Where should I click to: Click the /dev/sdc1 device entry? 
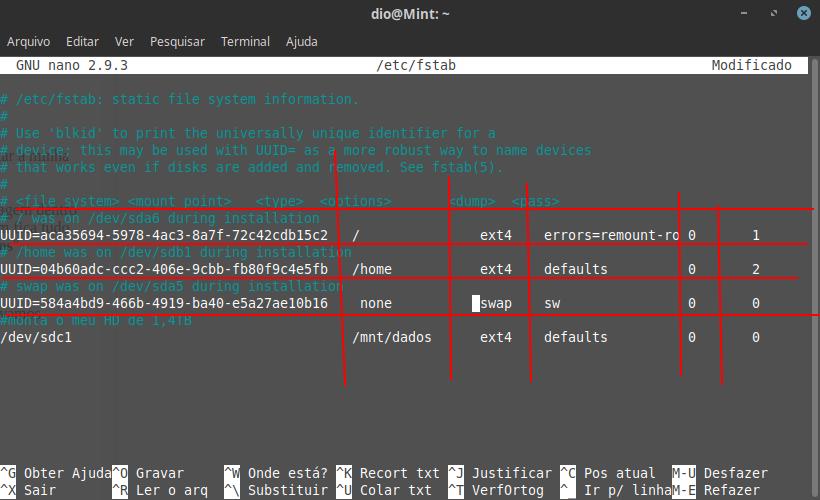36,337
